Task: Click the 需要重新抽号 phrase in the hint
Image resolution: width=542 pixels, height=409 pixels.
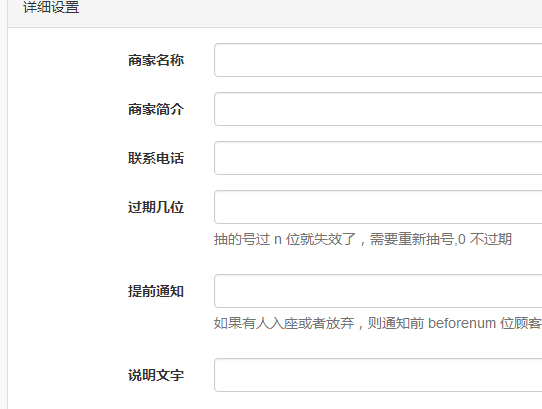Action: click(412, 239)
